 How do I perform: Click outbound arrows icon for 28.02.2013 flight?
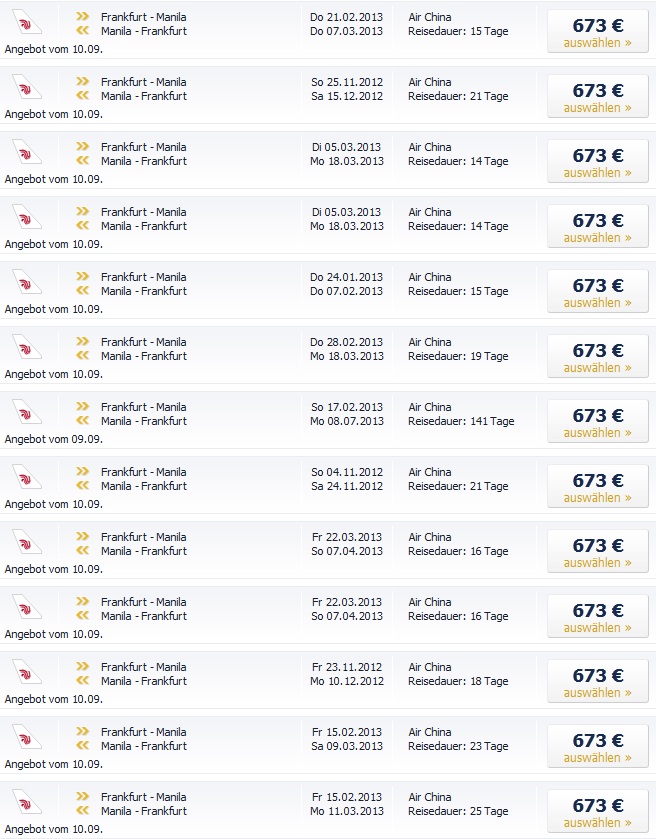82,341
